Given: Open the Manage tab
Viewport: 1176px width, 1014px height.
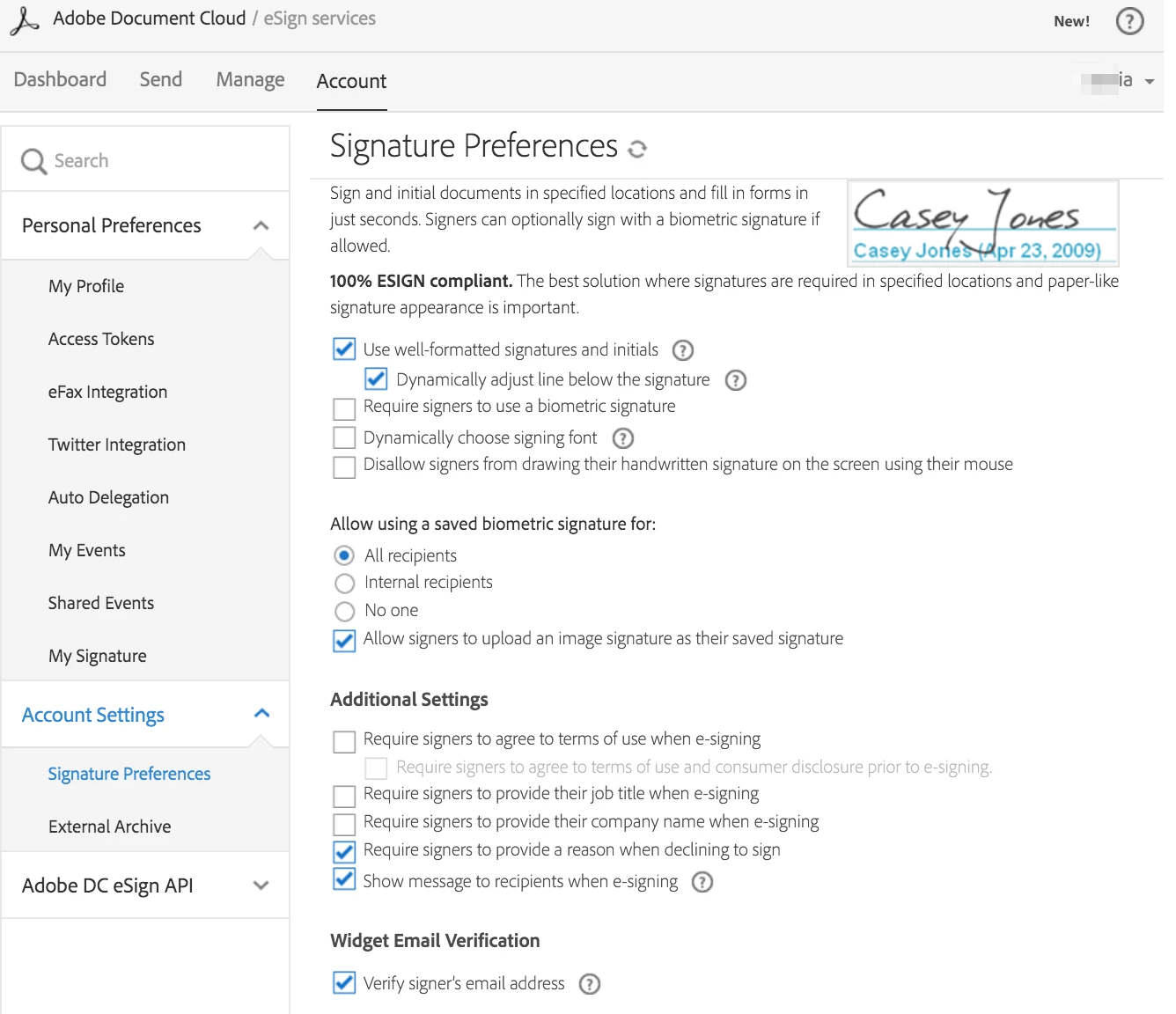Looking at the screenshot, I should click(x=250, y=80).
